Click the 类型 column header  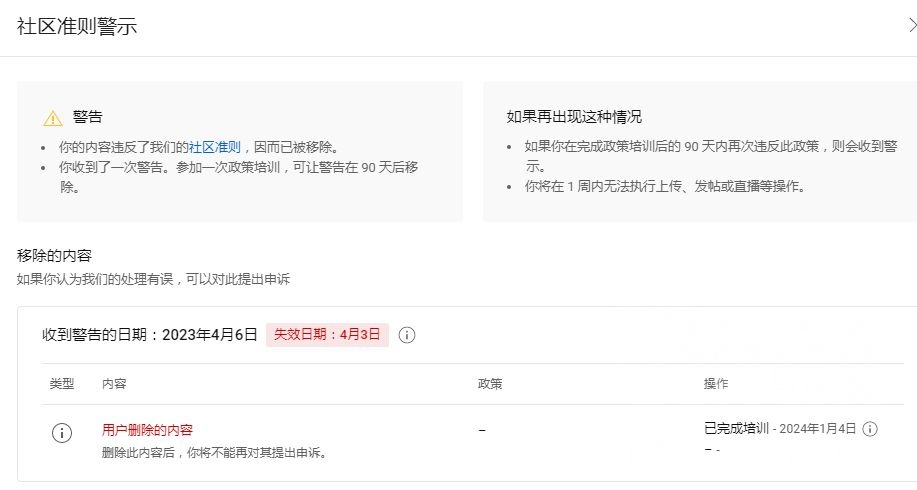coord(62,384)
